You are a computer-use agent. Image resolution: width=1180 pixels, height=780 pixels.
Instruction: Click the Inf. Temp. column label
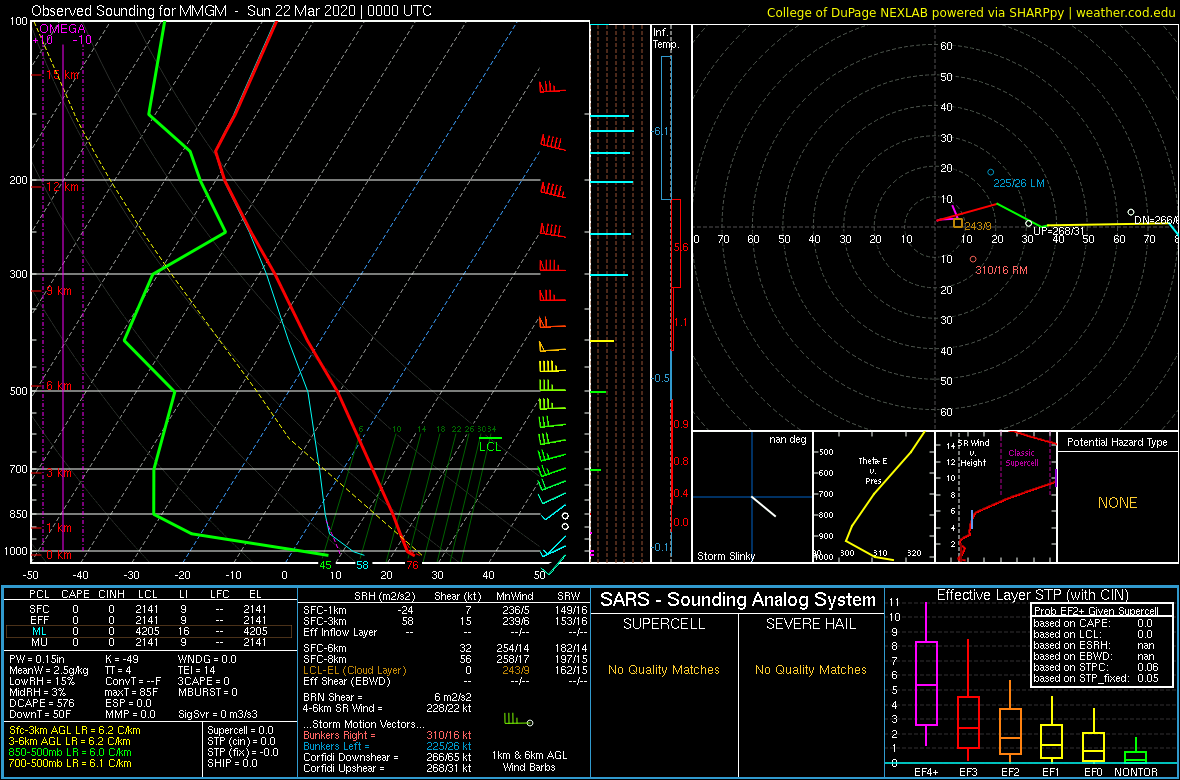667,38
